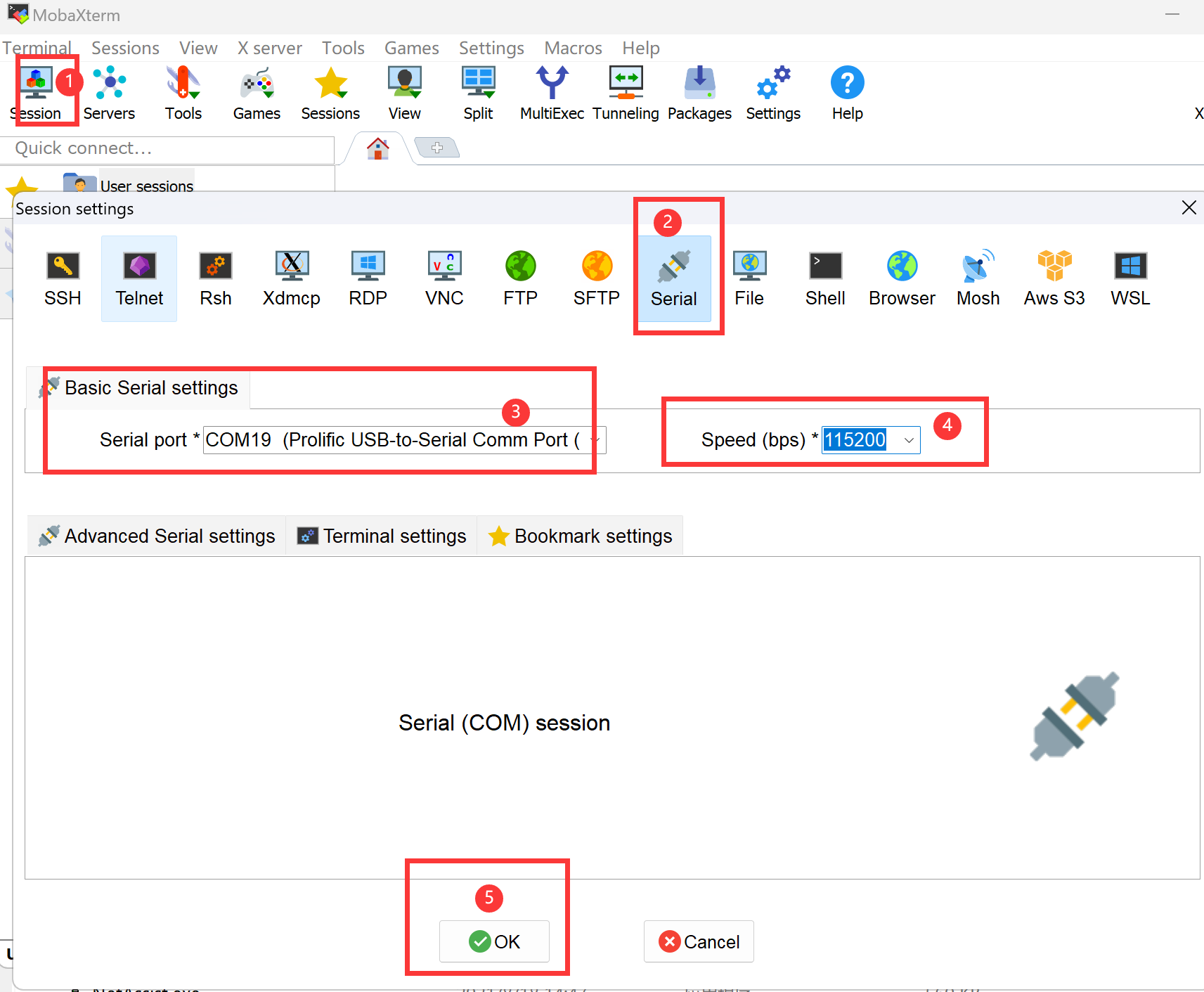
Task: Select the VNC session type
Action: pyautogui.click(x=444, y=278)
